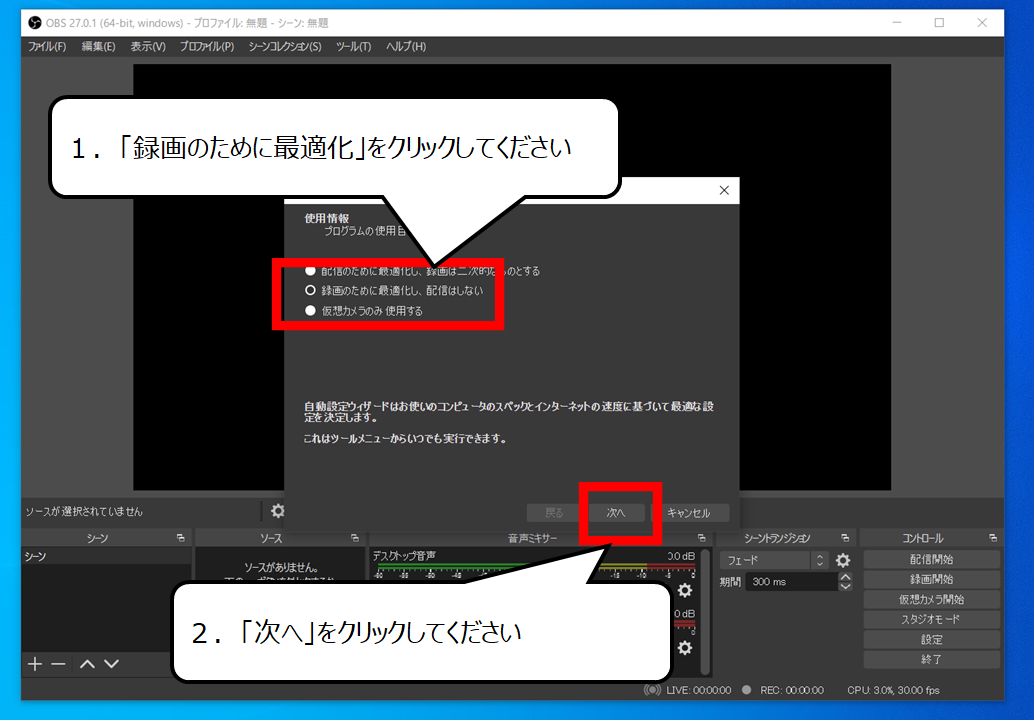Click the 終了 button to exit OBS
The height and width of the screenshot is (720, 1034).
tap(931, 659)
